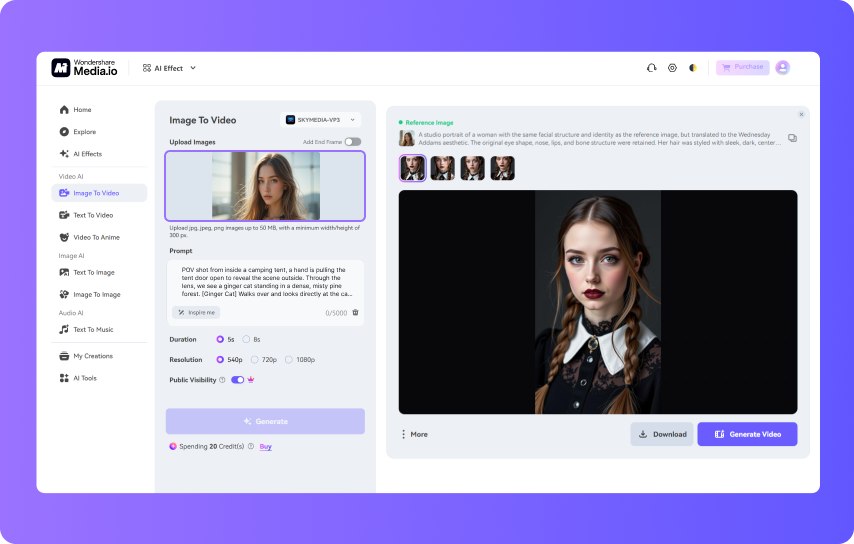This screenshot has width=854, height=544.
Task: Copy the reference prompt with copy icon
Action: 792,138
